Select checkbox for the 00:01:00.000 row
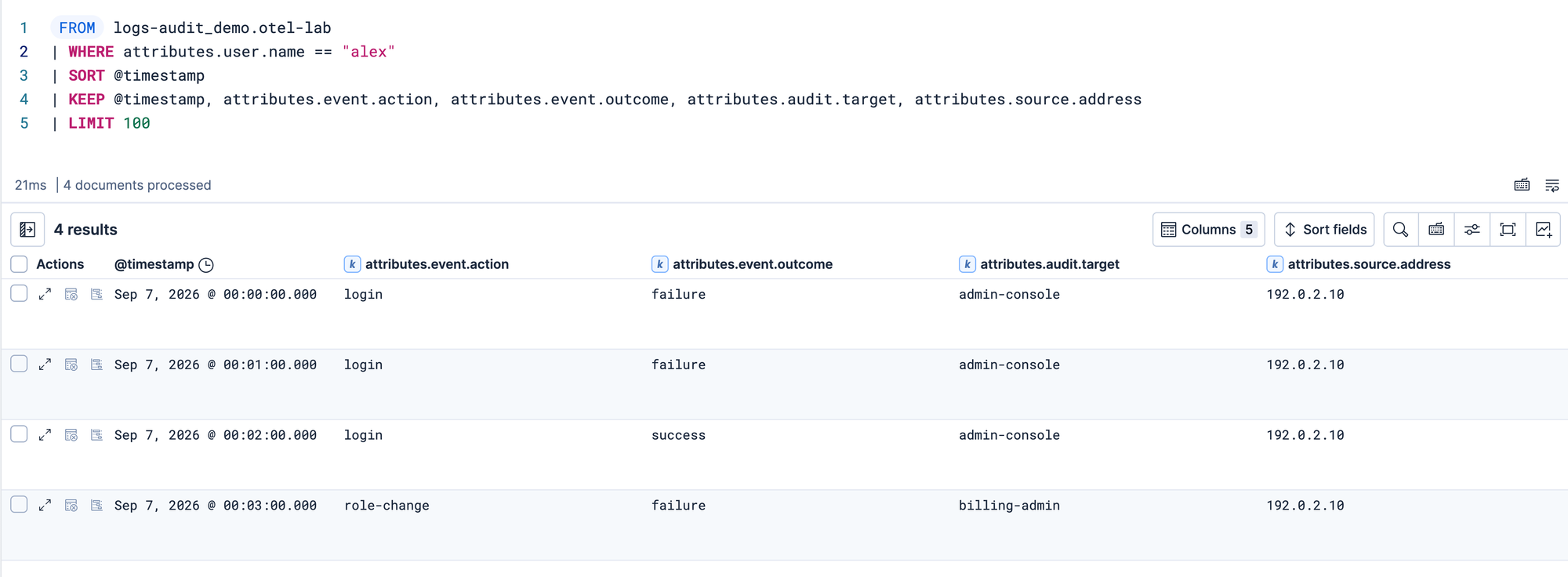The width and height of the screenshot is (1568, 577). point(20,364)
